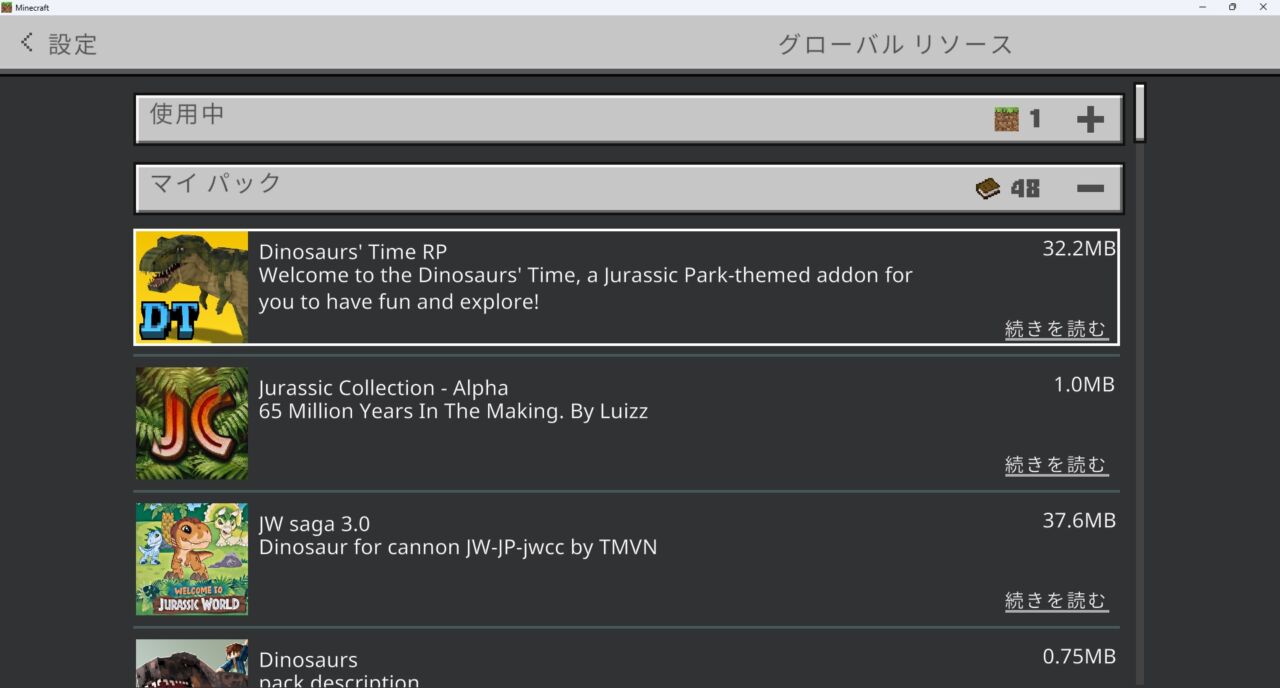
Task: Select the Dinosaurs' Time RP thumbnail
Action: [192, 287]
